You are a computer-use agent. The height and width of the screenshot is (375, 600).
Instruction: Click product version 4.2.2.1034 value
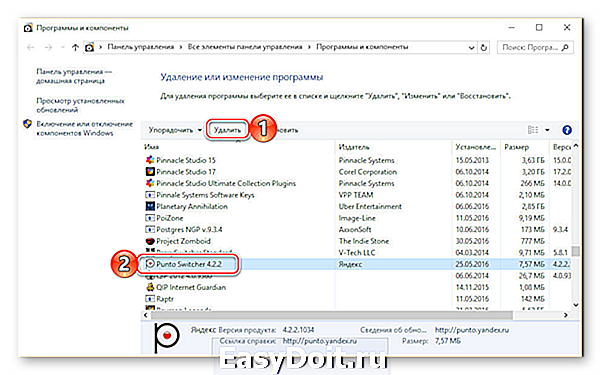coord(298,330)
